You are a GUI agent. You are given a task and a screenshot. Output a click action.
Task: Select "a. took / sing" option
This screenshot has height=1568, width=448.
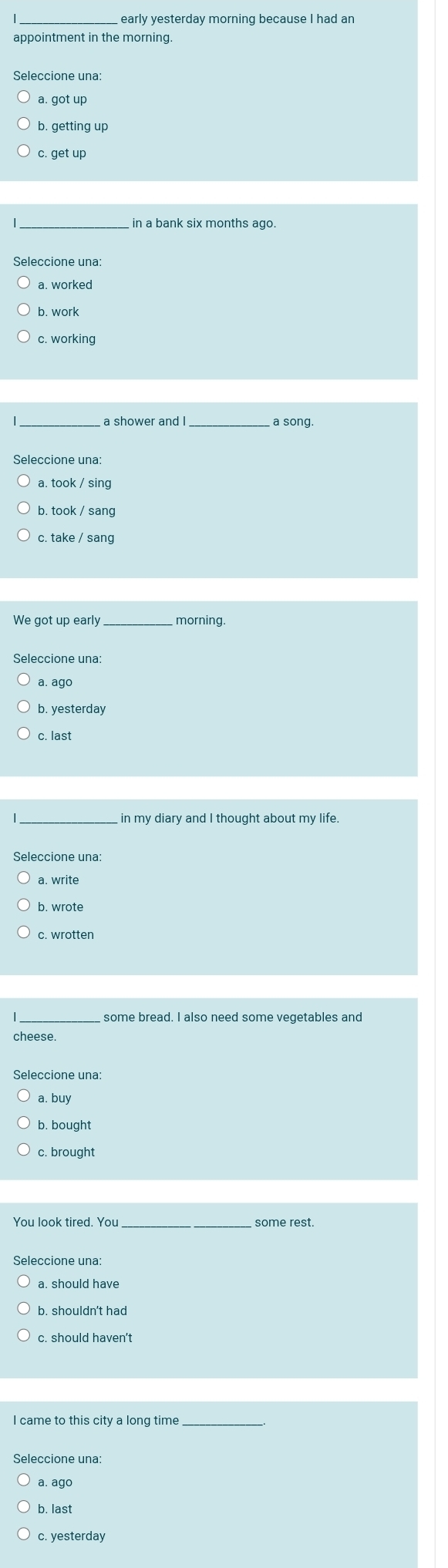pyautogui.click(x=25, y=483)
